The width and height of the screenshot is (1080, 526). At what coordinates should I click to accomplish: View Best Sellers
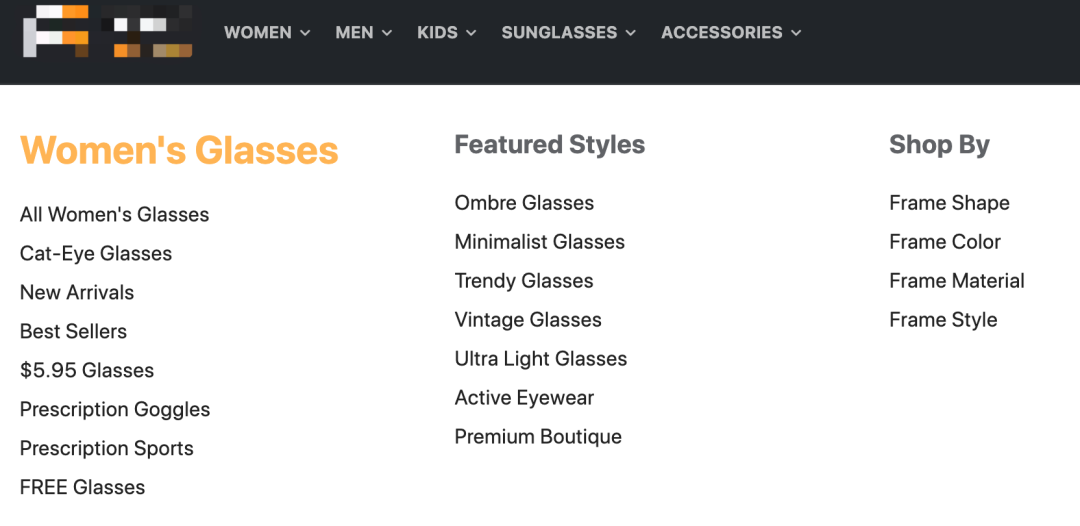pyautogui.click(x=73, y=332)
